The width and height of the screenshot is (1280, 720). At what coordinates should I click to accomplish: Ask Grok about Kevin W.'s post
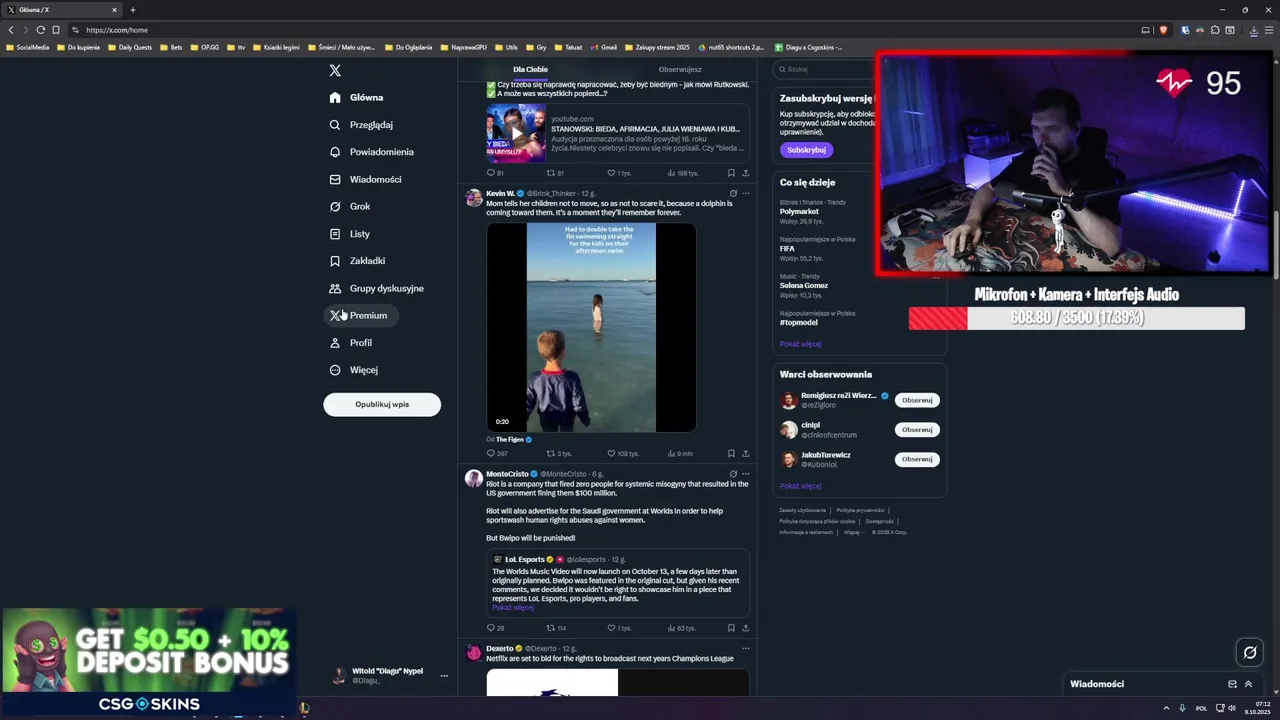pos(733,193)
